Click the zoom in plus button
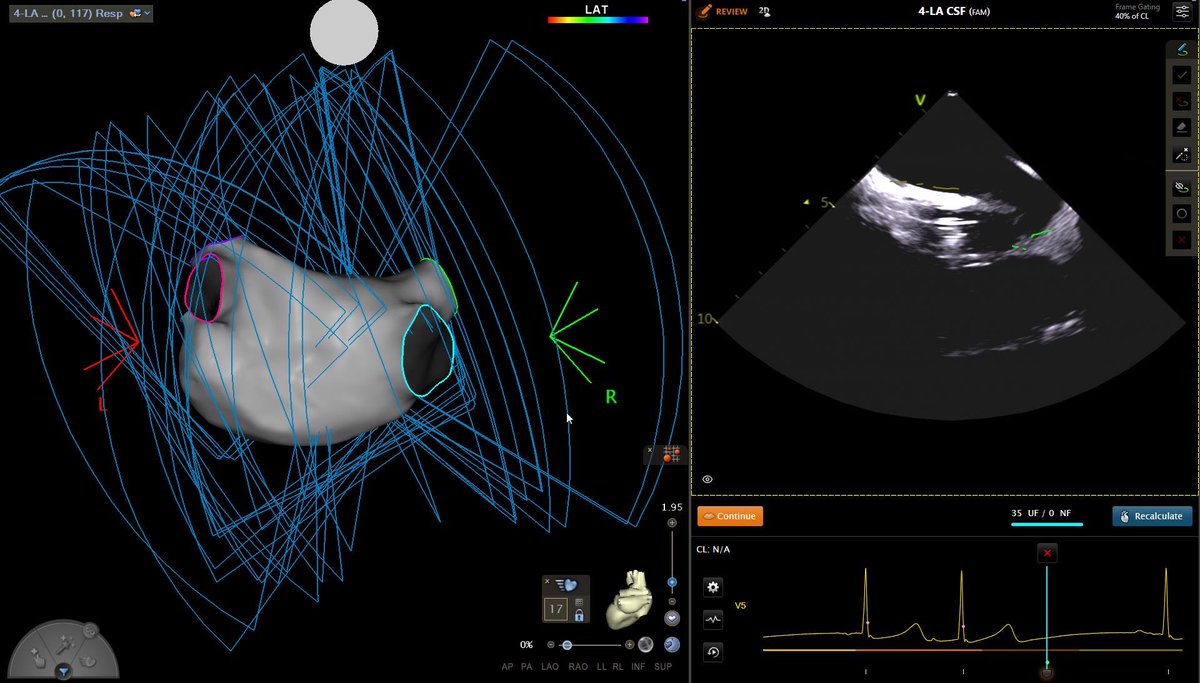The image size is (1200, 683). click(672, 523)
